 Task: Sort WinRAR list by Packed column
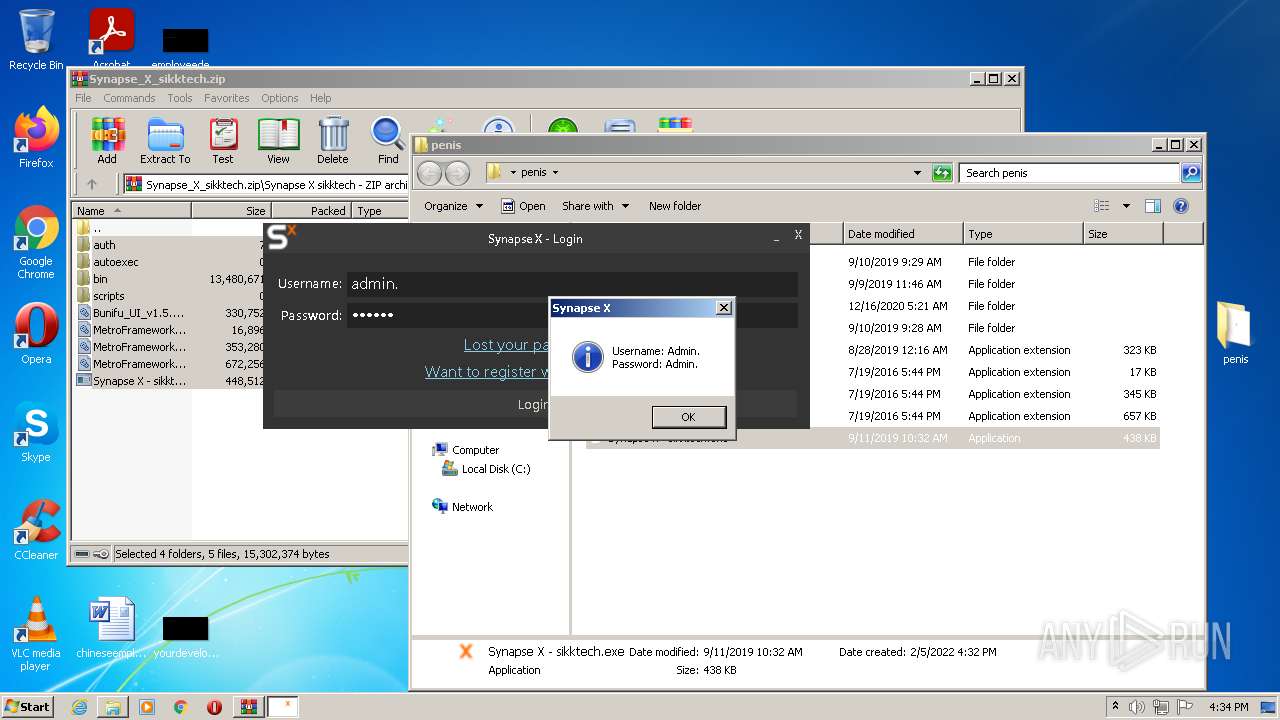[x=309, y=211]
